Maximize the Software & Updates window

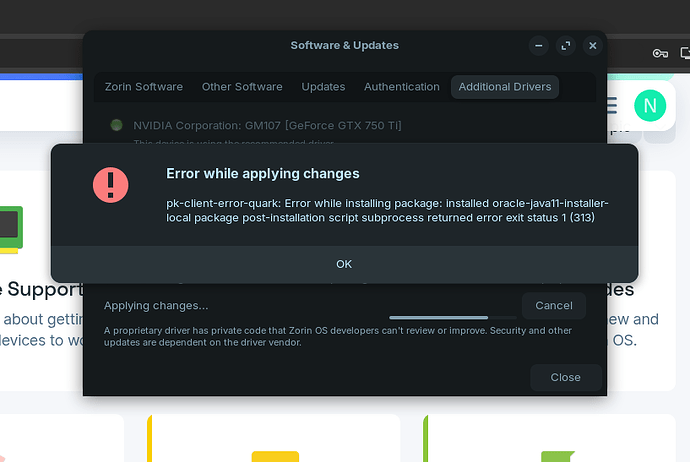click(566, 45)
